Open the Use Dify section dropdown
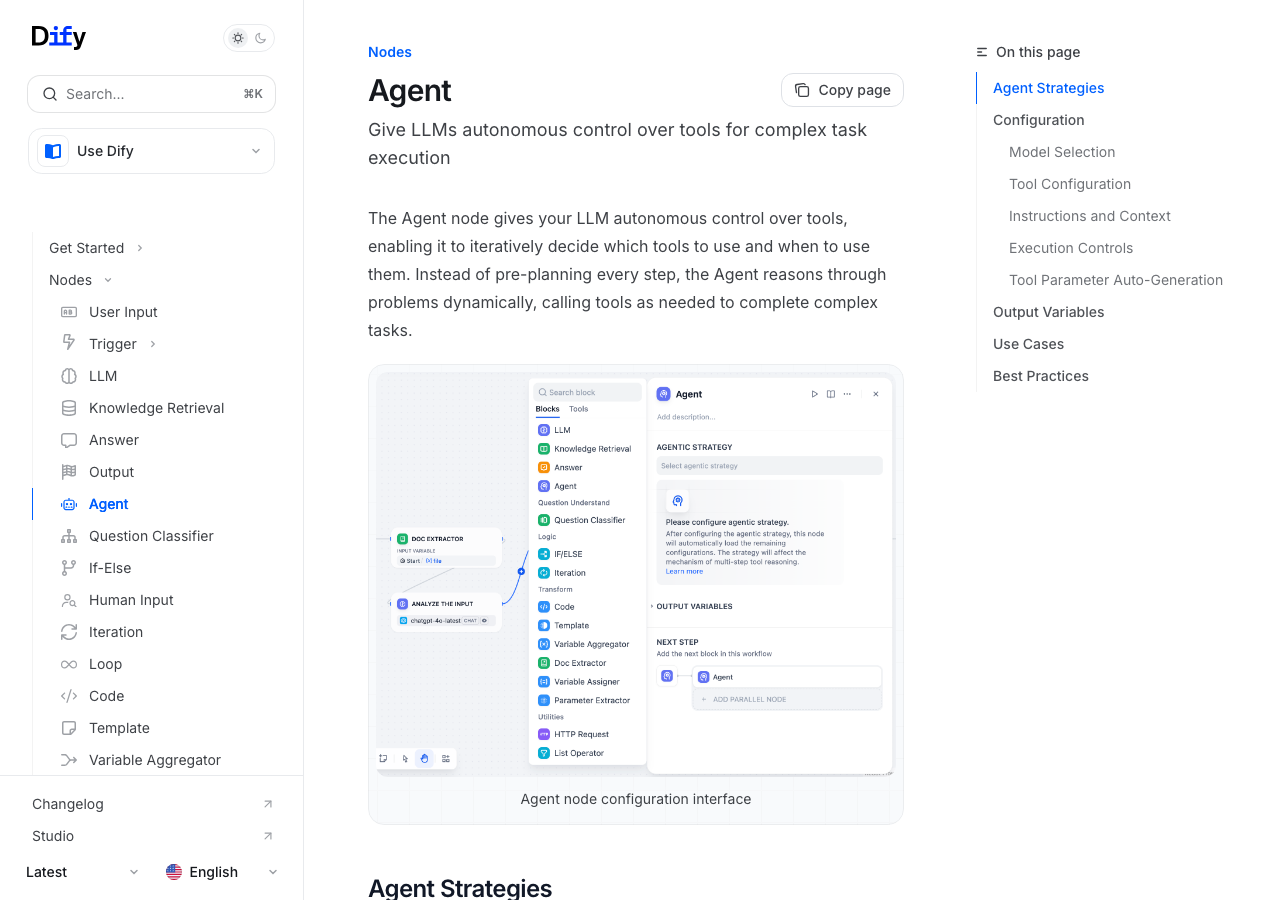This screenshot has width=1280, height=900. (x=151, y=151)
